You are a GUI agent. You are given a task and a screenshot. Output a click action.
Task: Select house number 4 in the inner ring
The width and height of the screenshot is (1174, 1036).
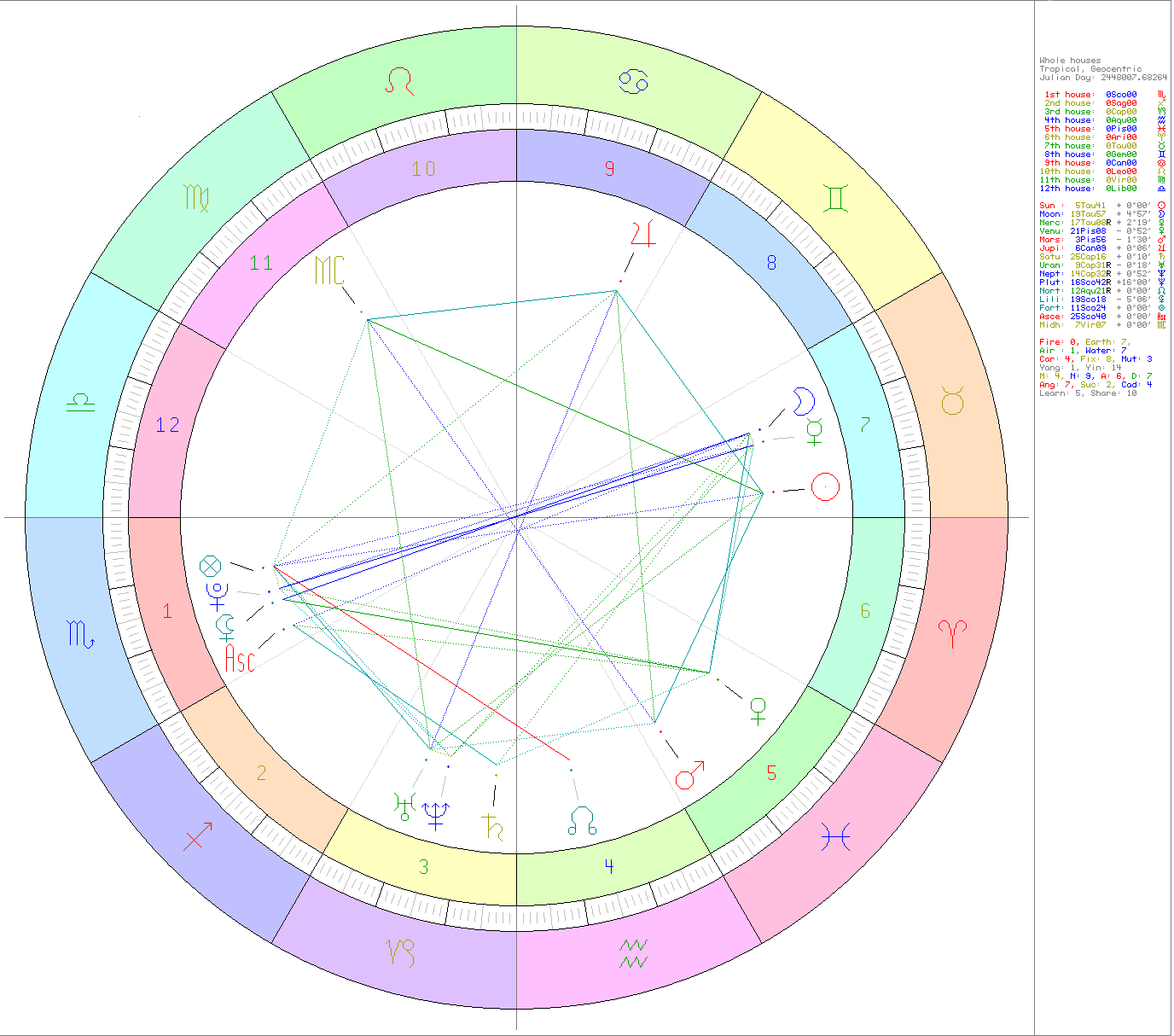pyautogui.click(x=609, y=866)
